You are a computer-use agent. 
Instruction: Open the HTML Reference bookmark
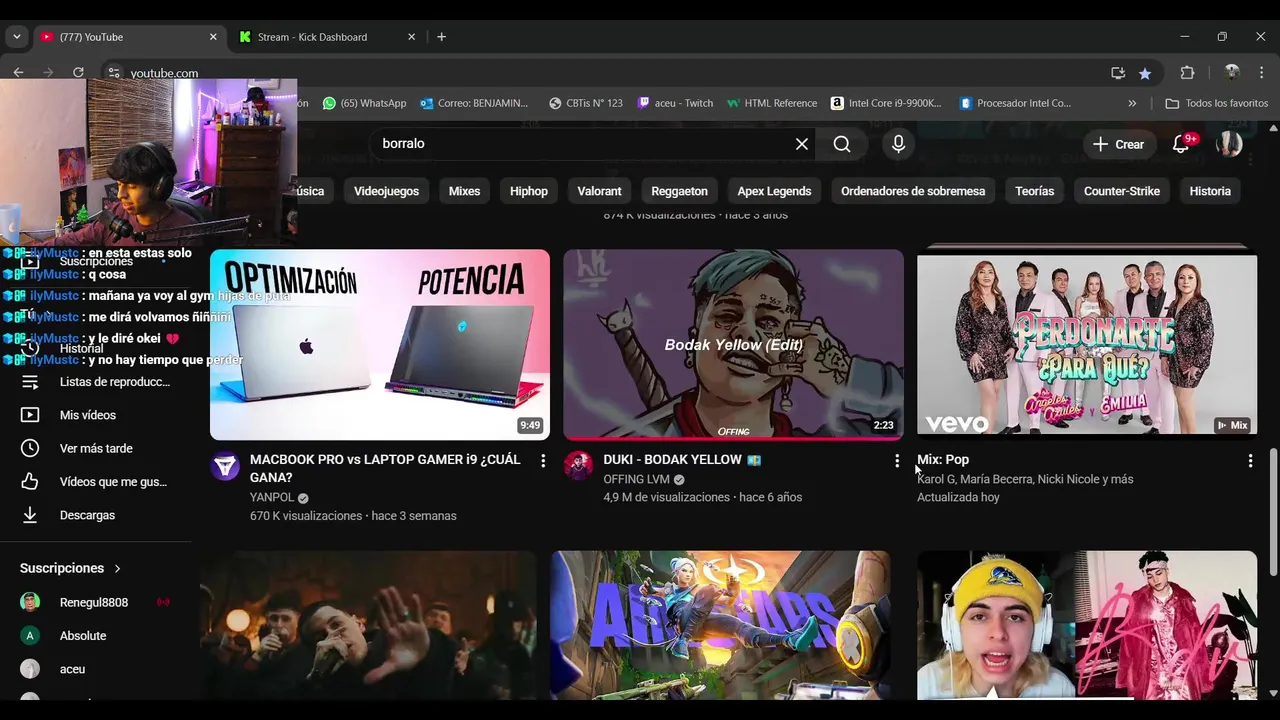pyautogui.click(x=772, y=103)
